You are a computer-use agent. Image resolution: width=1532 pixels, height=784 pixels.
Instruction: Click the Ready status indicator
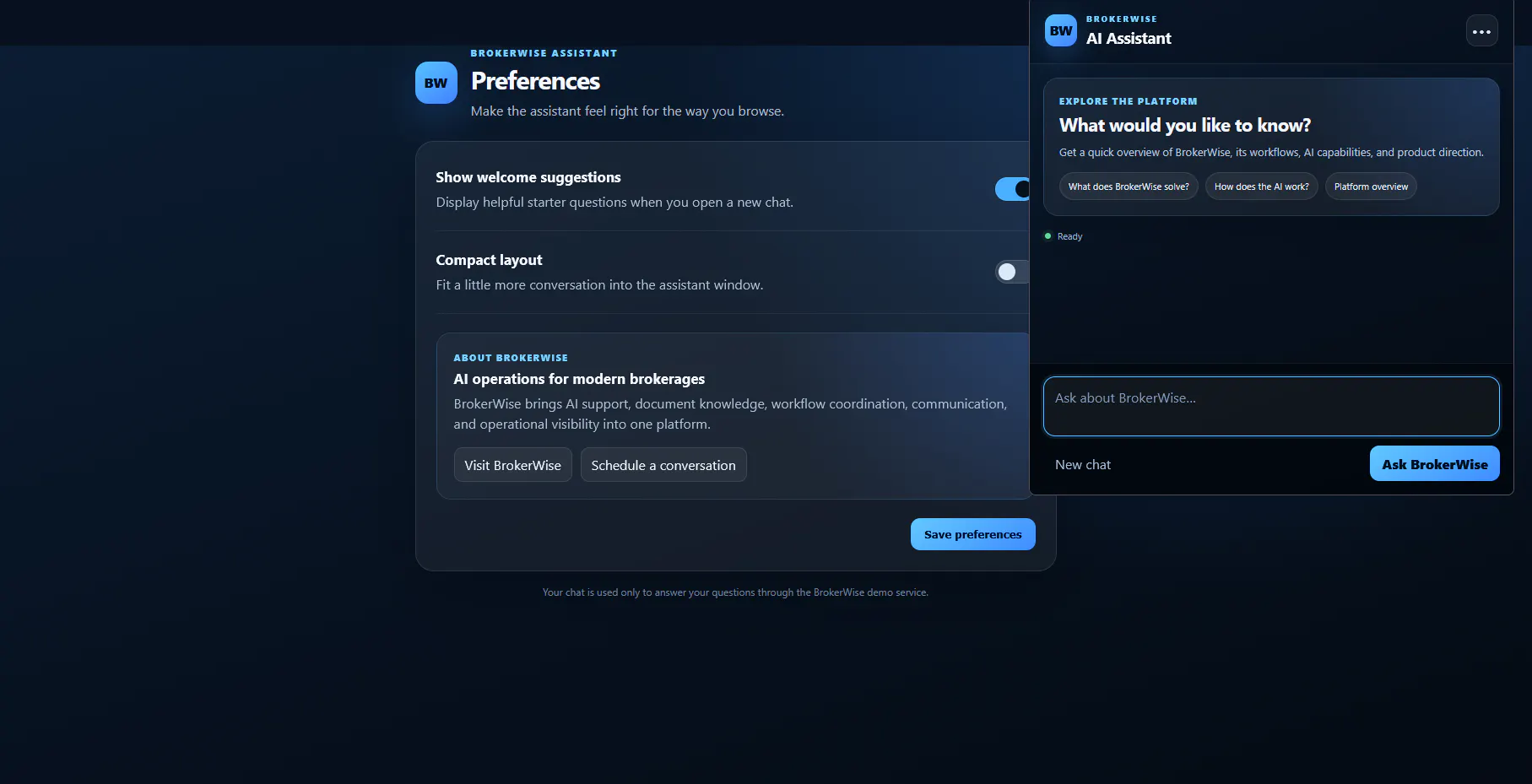point(1064,236)
